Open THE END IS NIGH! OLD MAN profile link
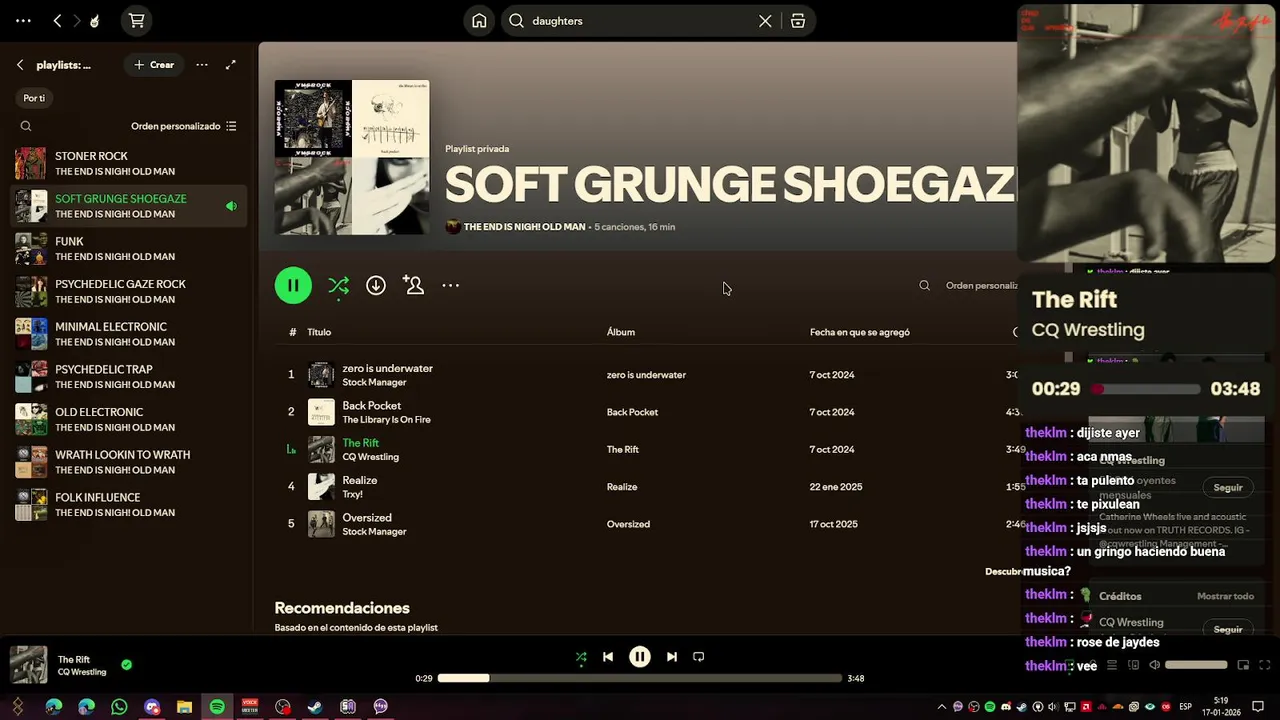This screenshot has height=720, width=1280. coord(524,227)
